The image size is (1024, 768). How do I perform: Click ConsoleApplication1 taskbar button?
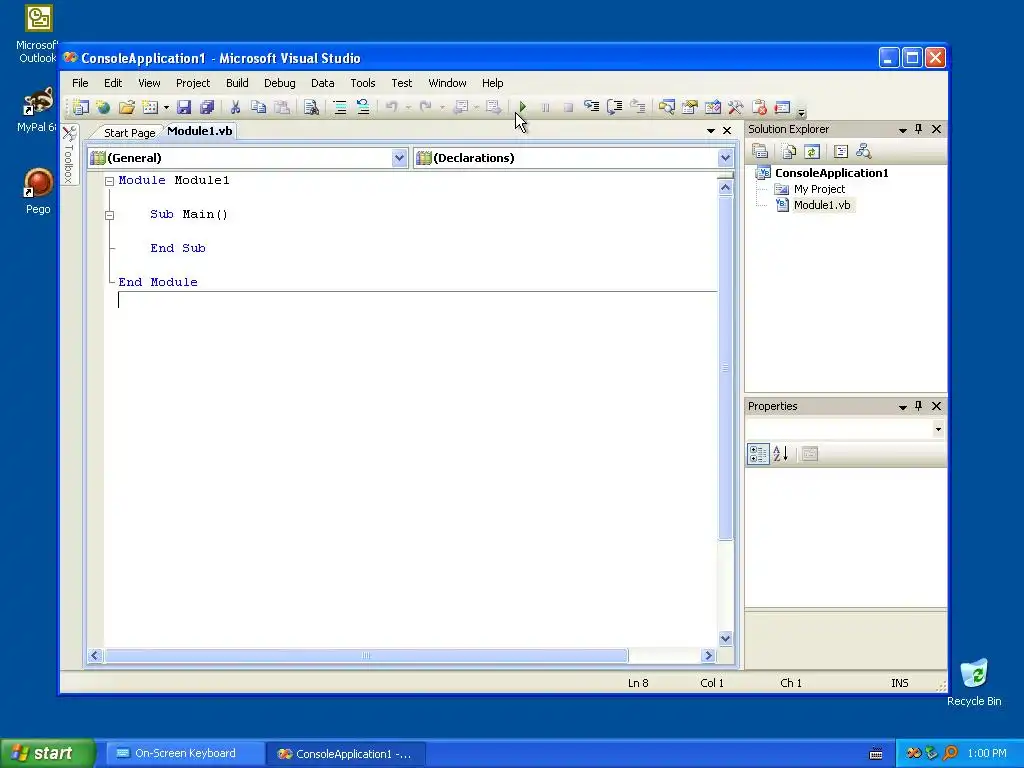(x=346, y=754)
